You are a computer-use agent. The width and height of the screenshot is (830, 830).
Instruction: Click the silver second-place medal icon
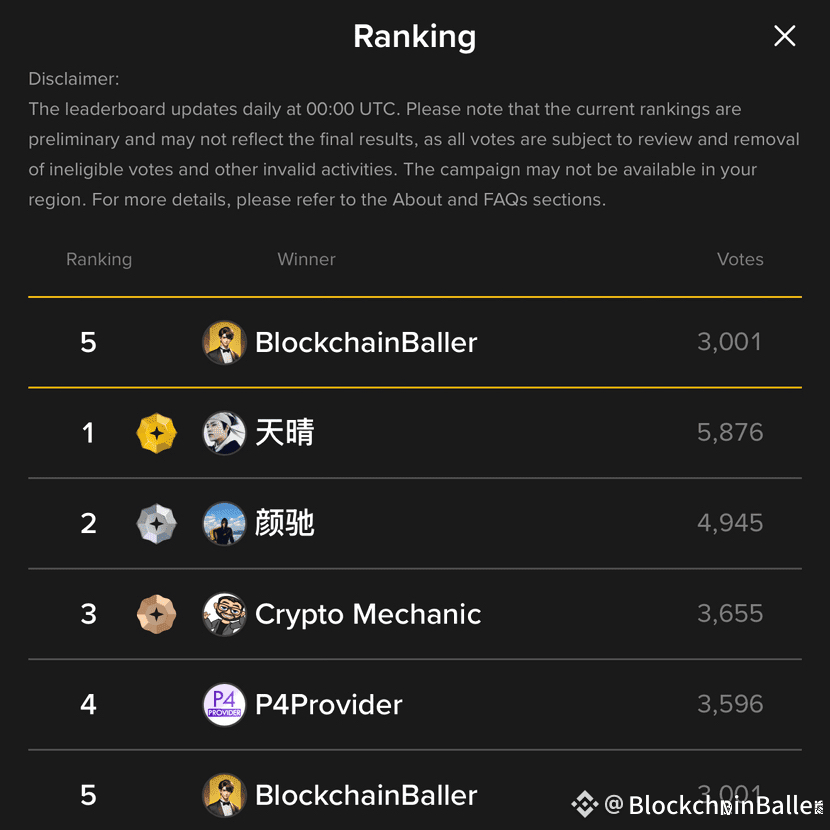point(156,524)
